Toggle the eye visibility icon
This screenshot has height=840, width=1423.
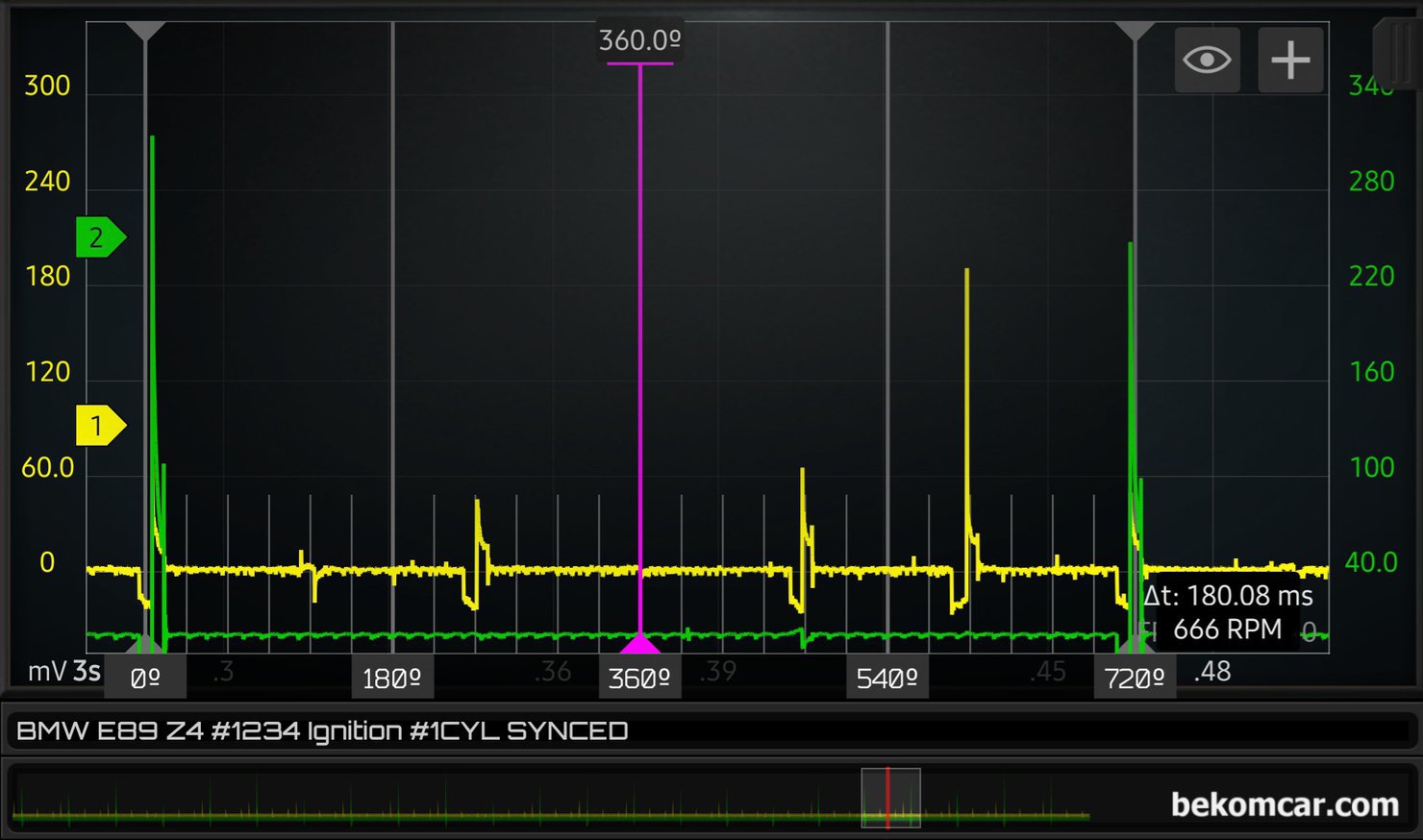[x=1207, y=60]
